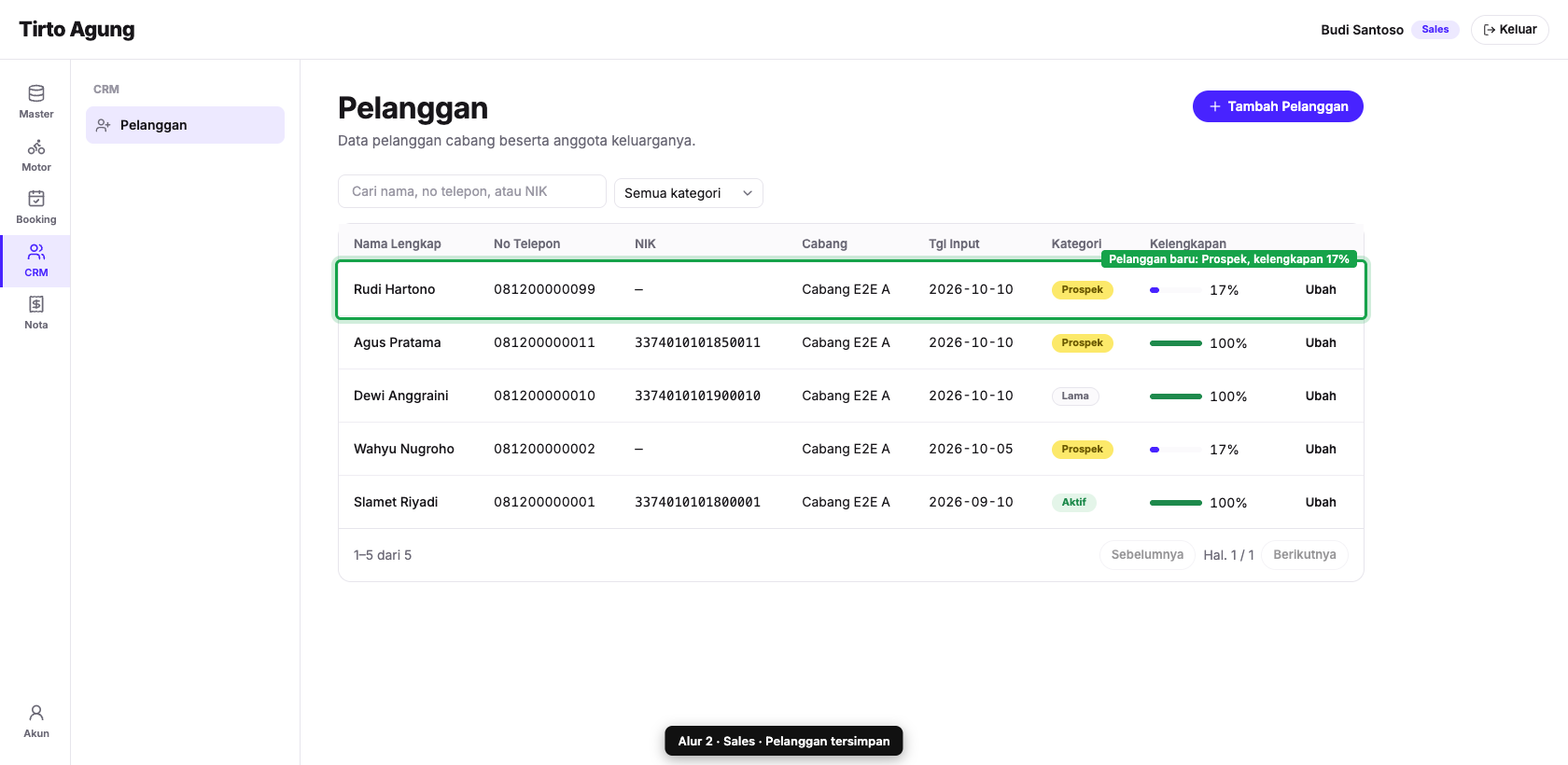Open the Semua kategori dropdown
Image resolution: width=1568 pixels, height=765 pixels.
pos(689,193)
